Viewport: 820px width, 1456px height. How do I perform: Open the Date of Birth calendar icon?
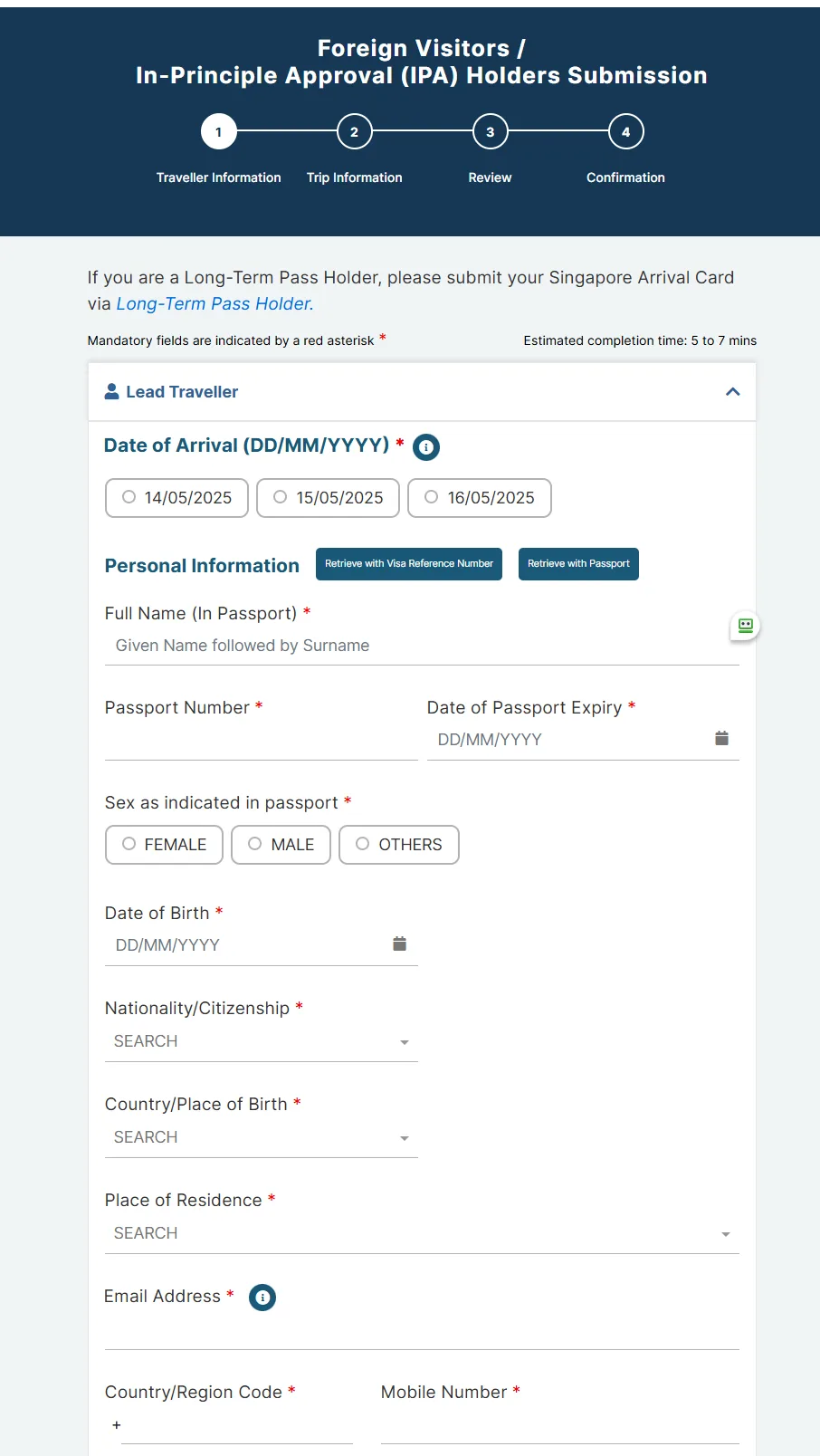click(399, 944)
